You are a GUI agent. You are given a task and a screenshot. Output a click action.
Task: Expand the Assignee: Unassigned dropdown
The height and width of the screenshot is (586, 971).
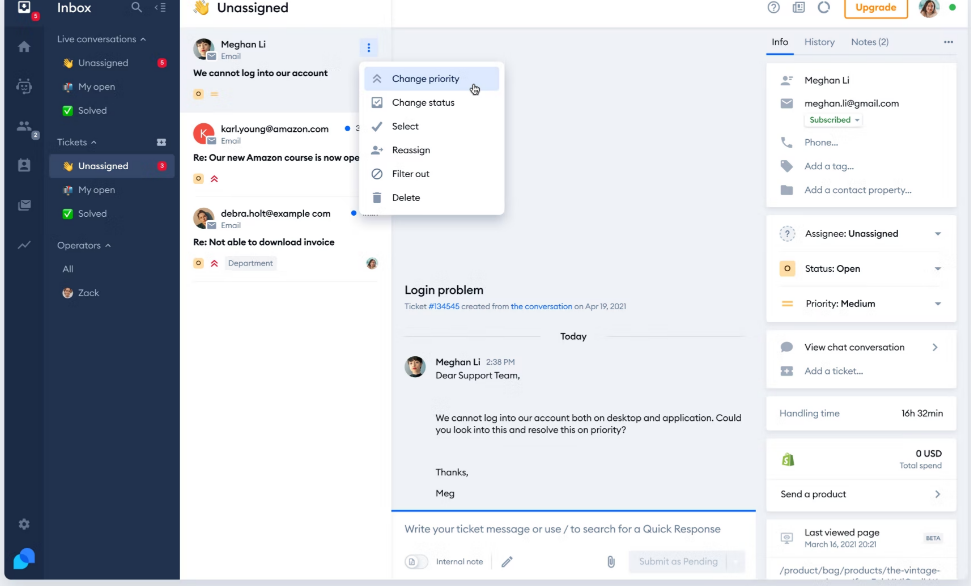coord(936,233)
